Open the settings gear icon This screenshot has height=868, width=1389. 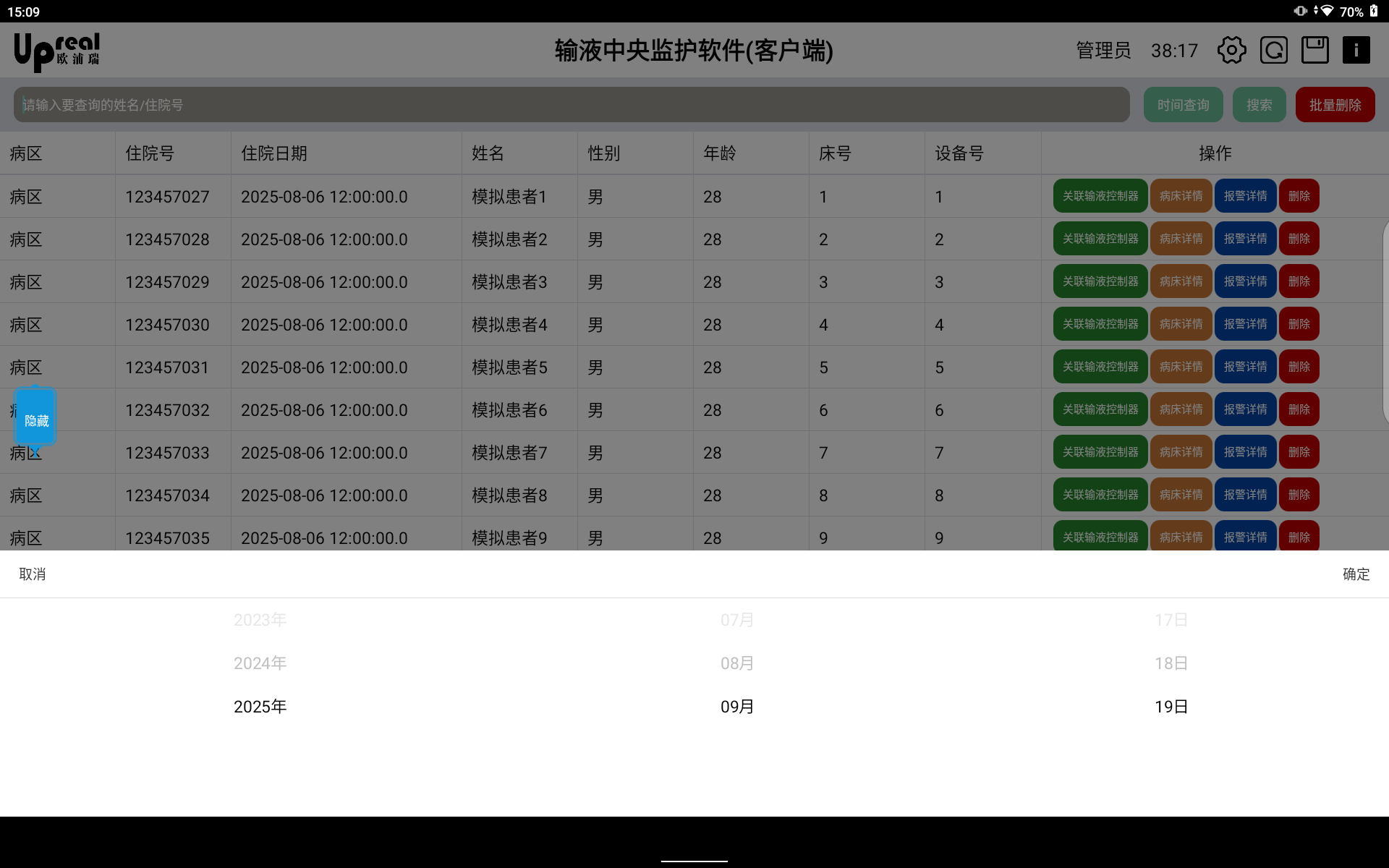[1231, 51]
